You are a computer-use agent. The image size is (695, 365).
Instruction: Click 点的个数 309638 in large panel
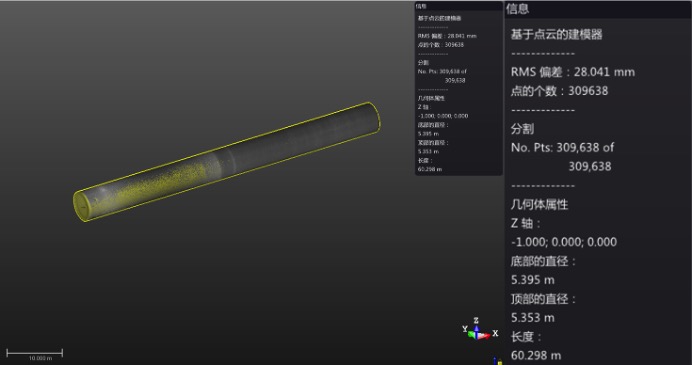coord(559,91)
